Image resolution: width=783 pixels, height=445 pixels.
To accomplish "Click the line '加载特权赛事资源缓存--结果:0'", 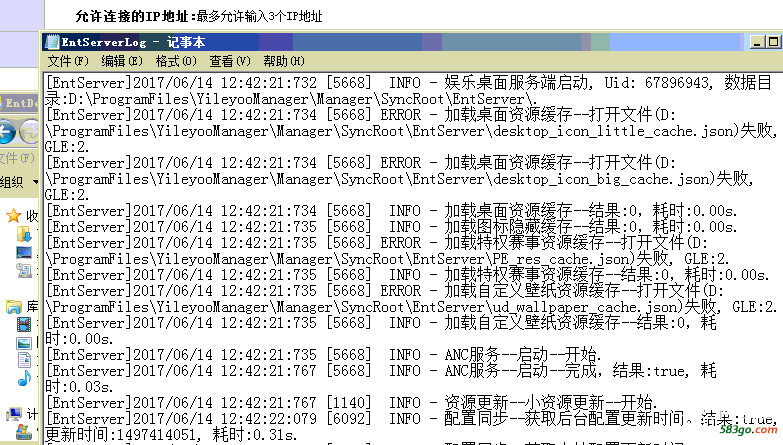I will coord(407,275).
